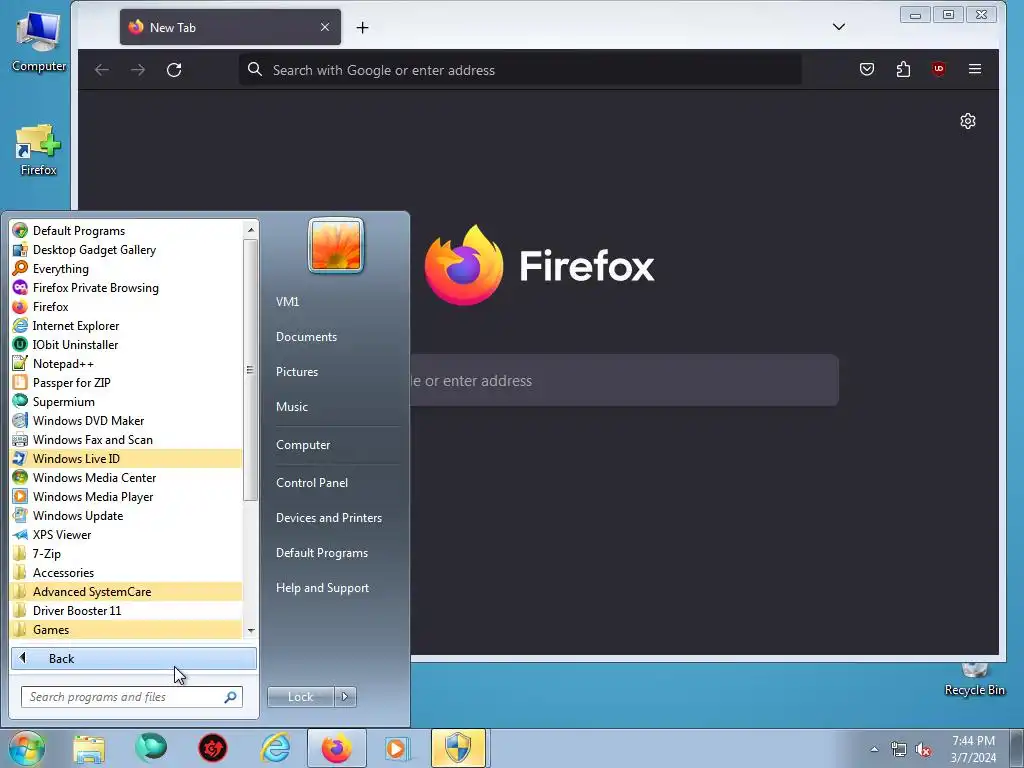Click the Supermium taskbar icon
The image size is (1024, 768).
coord(151,748)
